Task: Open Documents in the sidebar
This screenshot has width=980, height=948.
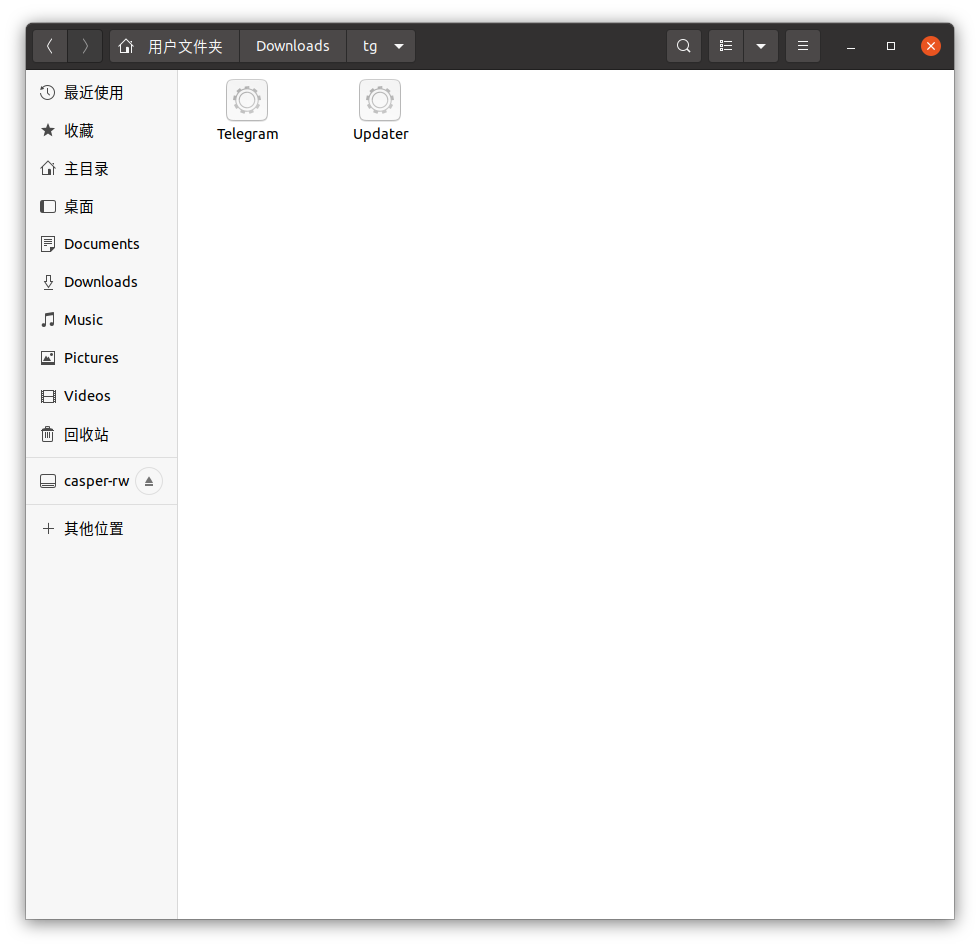Action: [x=102, y=244]
